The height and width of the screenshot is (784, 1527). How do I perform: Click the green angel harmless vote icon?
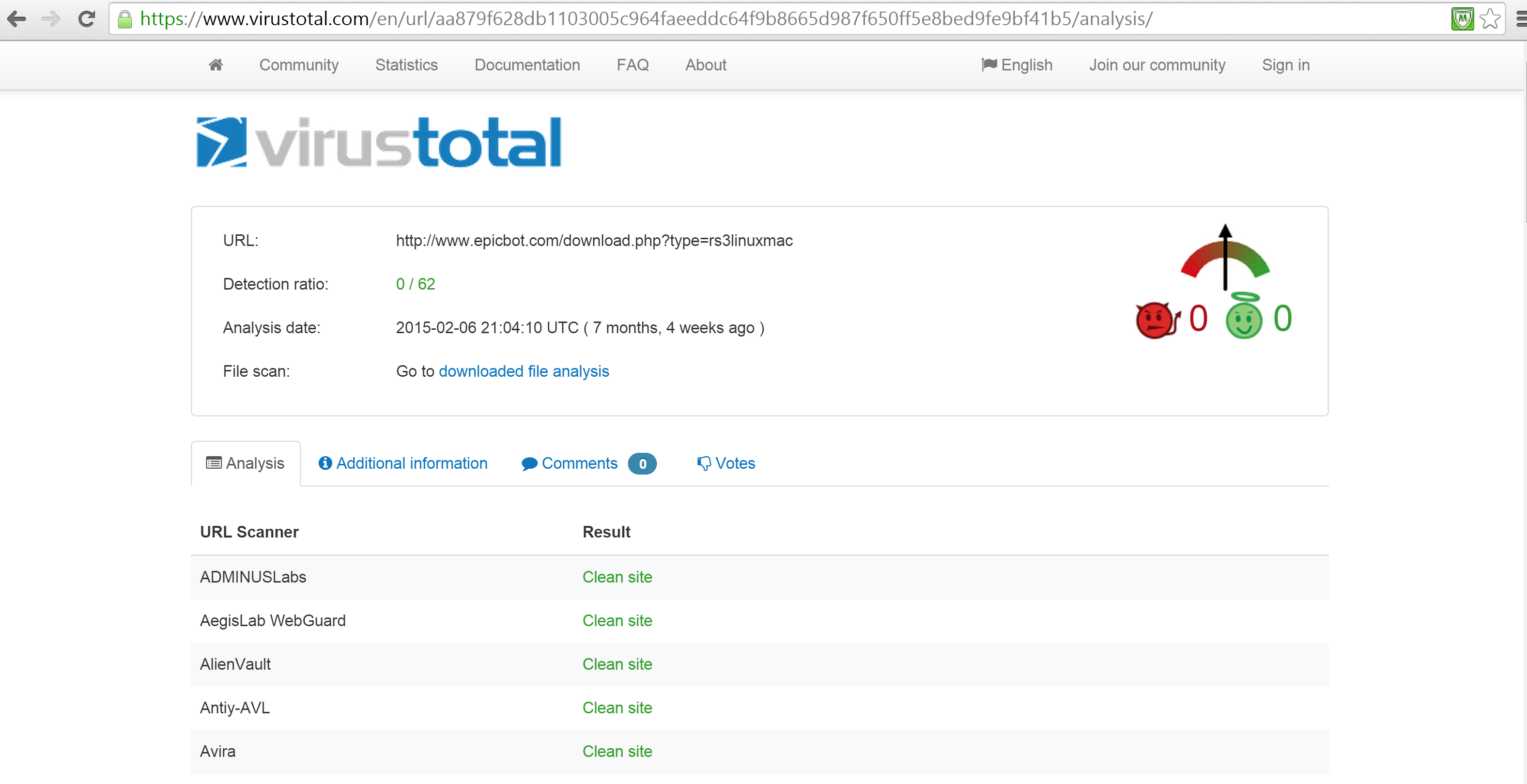pos(1244,315)
